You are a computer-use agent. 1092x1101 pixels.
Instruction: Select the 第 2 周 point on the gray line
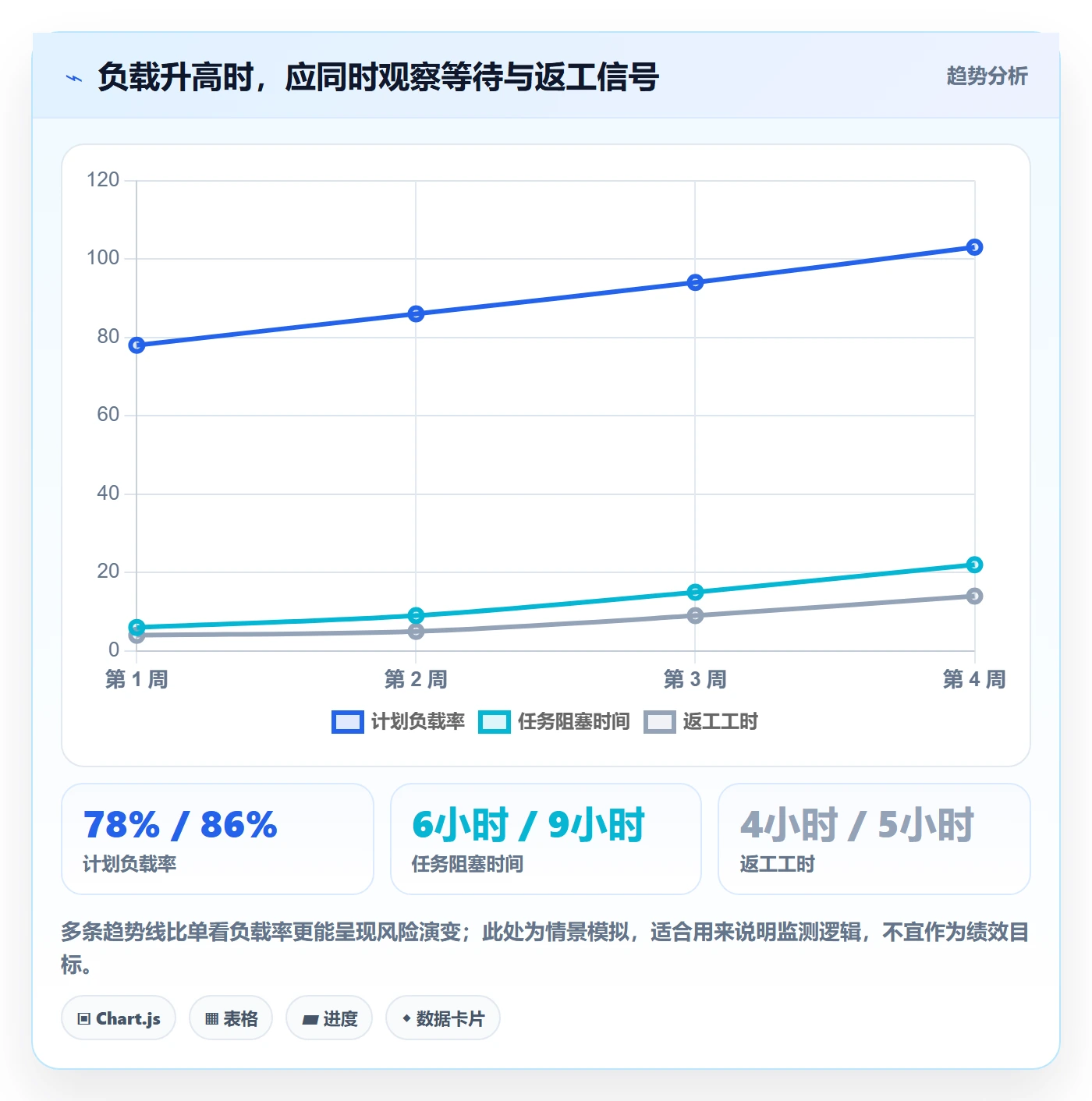[416, 631]
